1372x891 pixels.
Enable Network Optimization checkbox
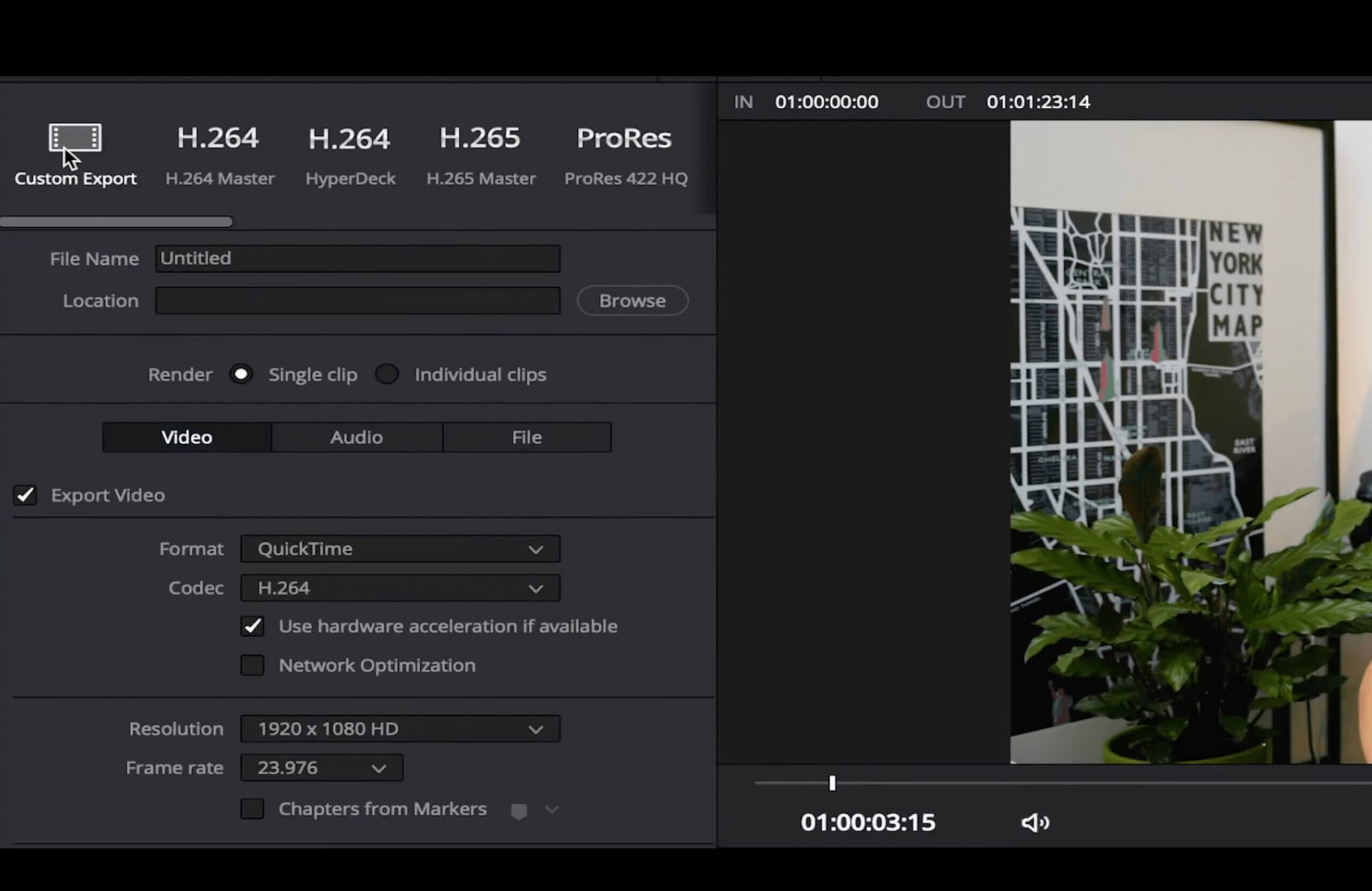[x=252, y=664]
